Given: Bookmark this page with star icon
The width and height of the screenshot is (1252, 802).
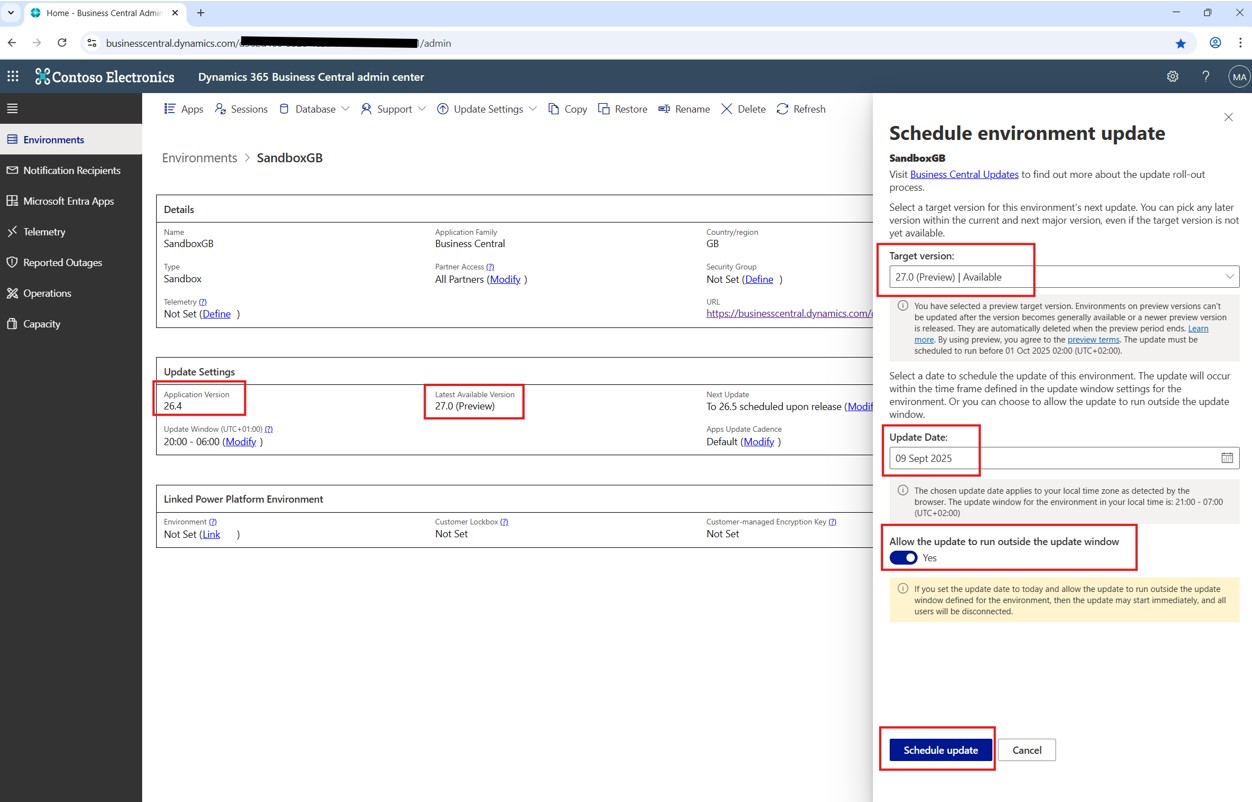Looking at the screenshot, I should point(1180,43).
